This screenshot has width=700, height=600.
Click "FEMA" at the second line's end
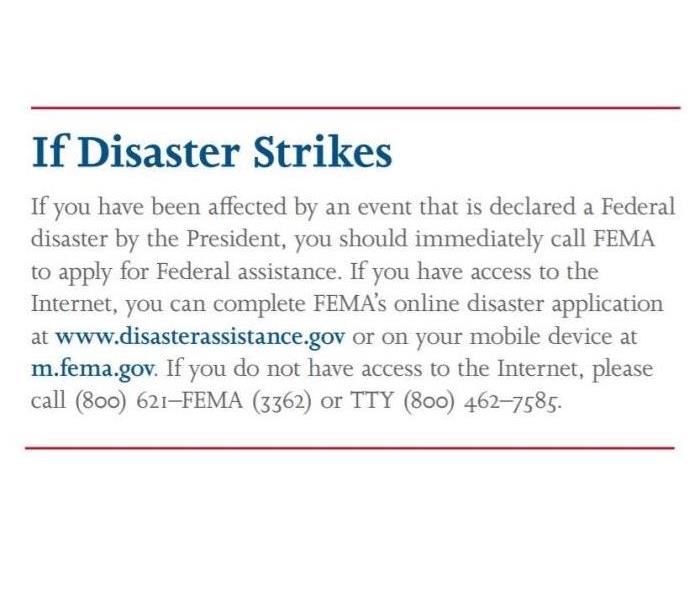tap(624, 239)
